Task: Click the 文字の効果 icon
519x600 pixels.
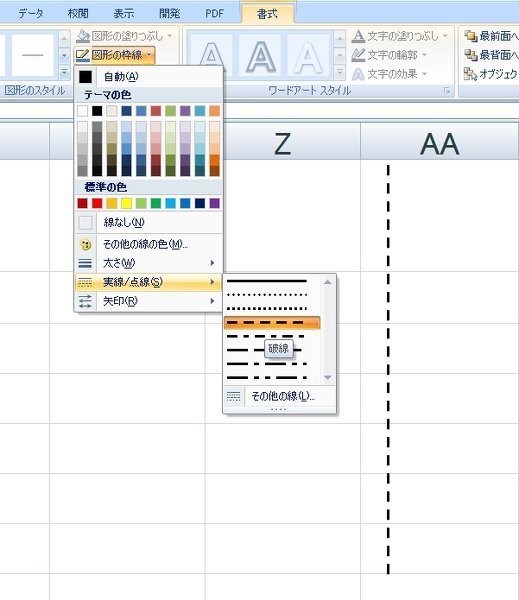Action: click(x=358, y=74)
